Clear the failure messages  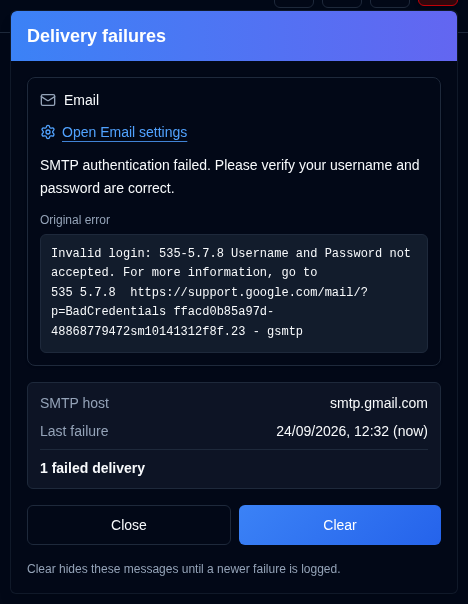tap(340, 525)
